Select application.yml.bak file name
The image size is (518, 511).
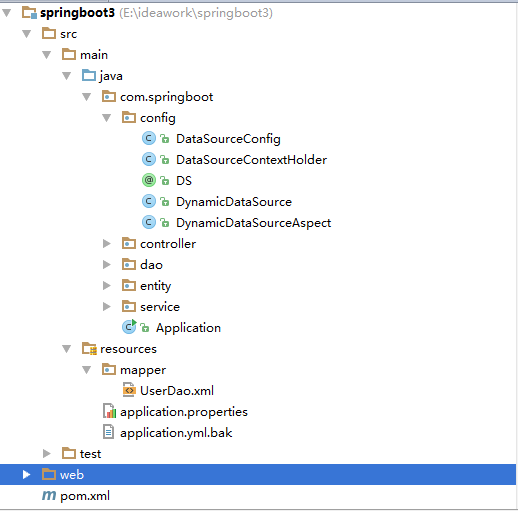click(176, 433)
